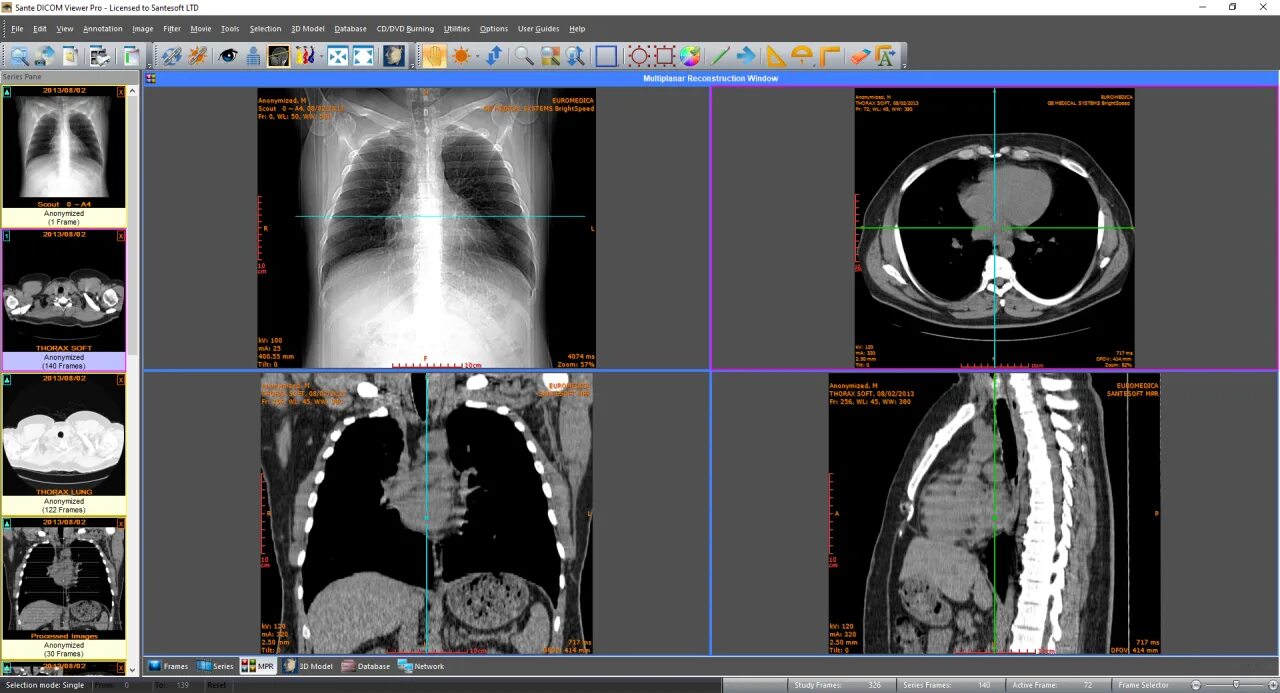The image size is (1280, 693).
Task: Click the blue chain link icon
Action: click(x=172, y=56)
